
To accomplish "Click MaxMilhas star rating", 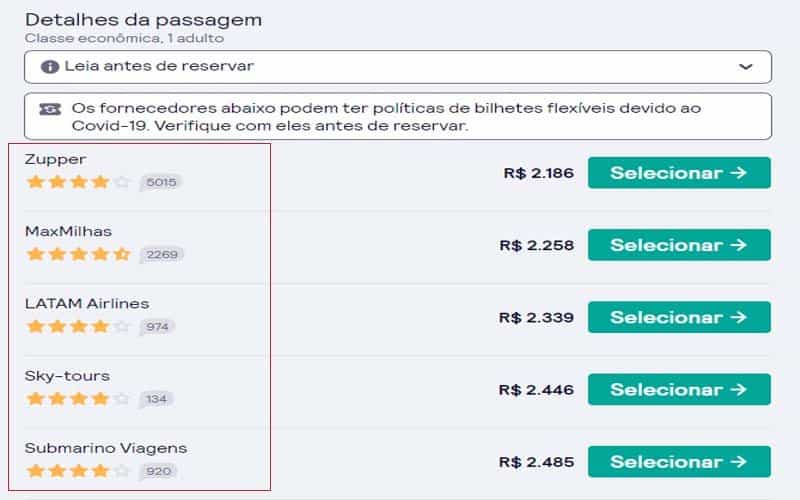I will click(78, 254).
